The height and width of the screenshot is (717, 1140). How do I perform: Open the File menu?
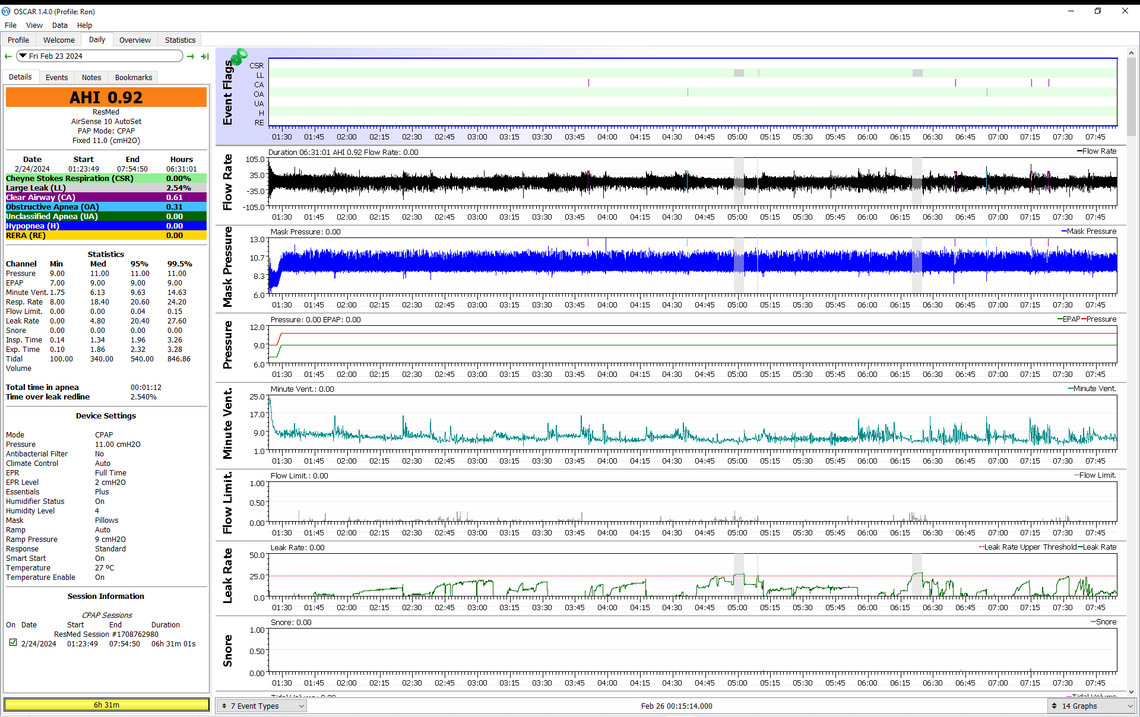[x=10, y=25]
